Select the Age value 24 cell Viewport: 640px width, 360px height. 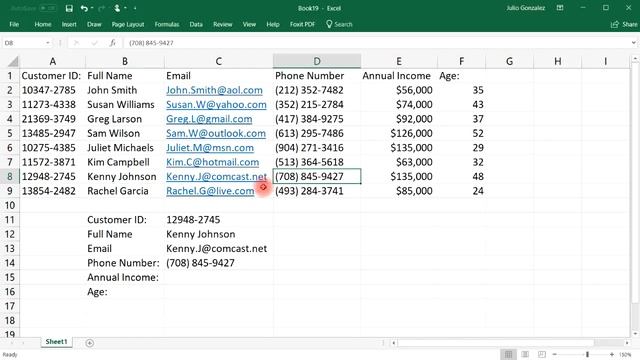coord(461,191)
